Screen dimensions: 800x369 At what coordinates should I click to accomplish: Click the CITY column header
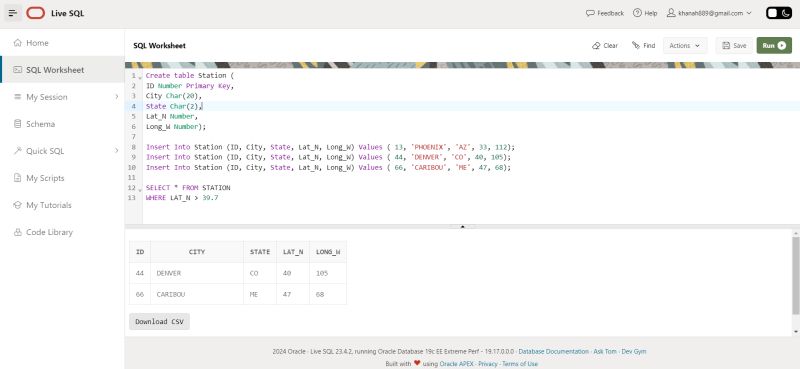click(x=197, y=252)
